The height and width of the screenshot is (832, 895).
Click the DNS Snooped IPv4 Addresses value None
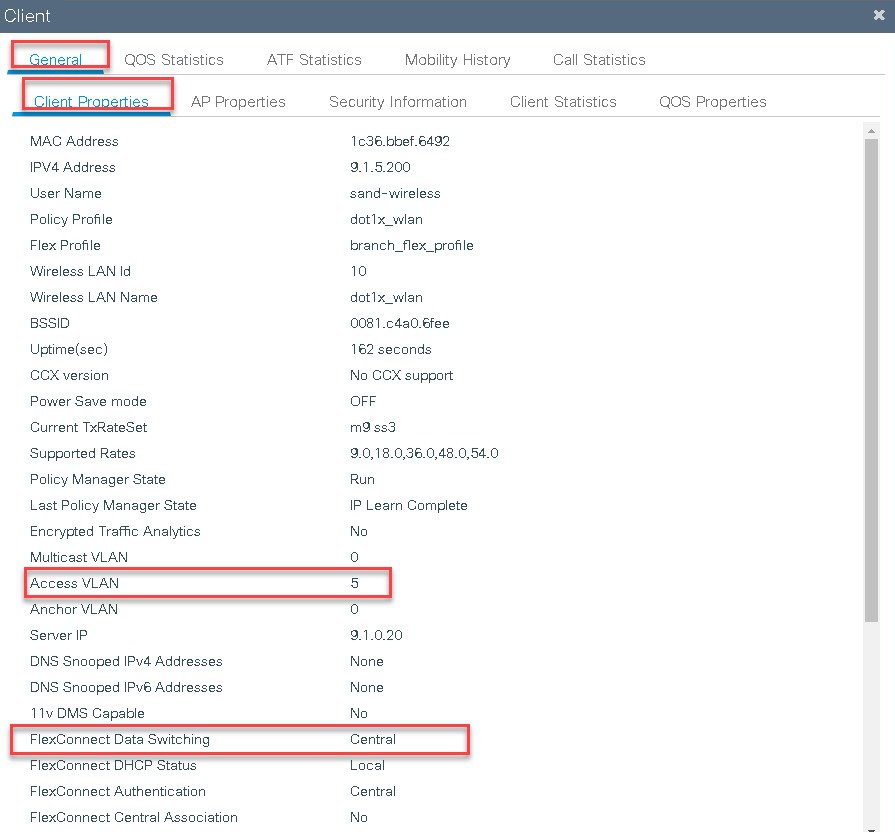click(366, 661)
